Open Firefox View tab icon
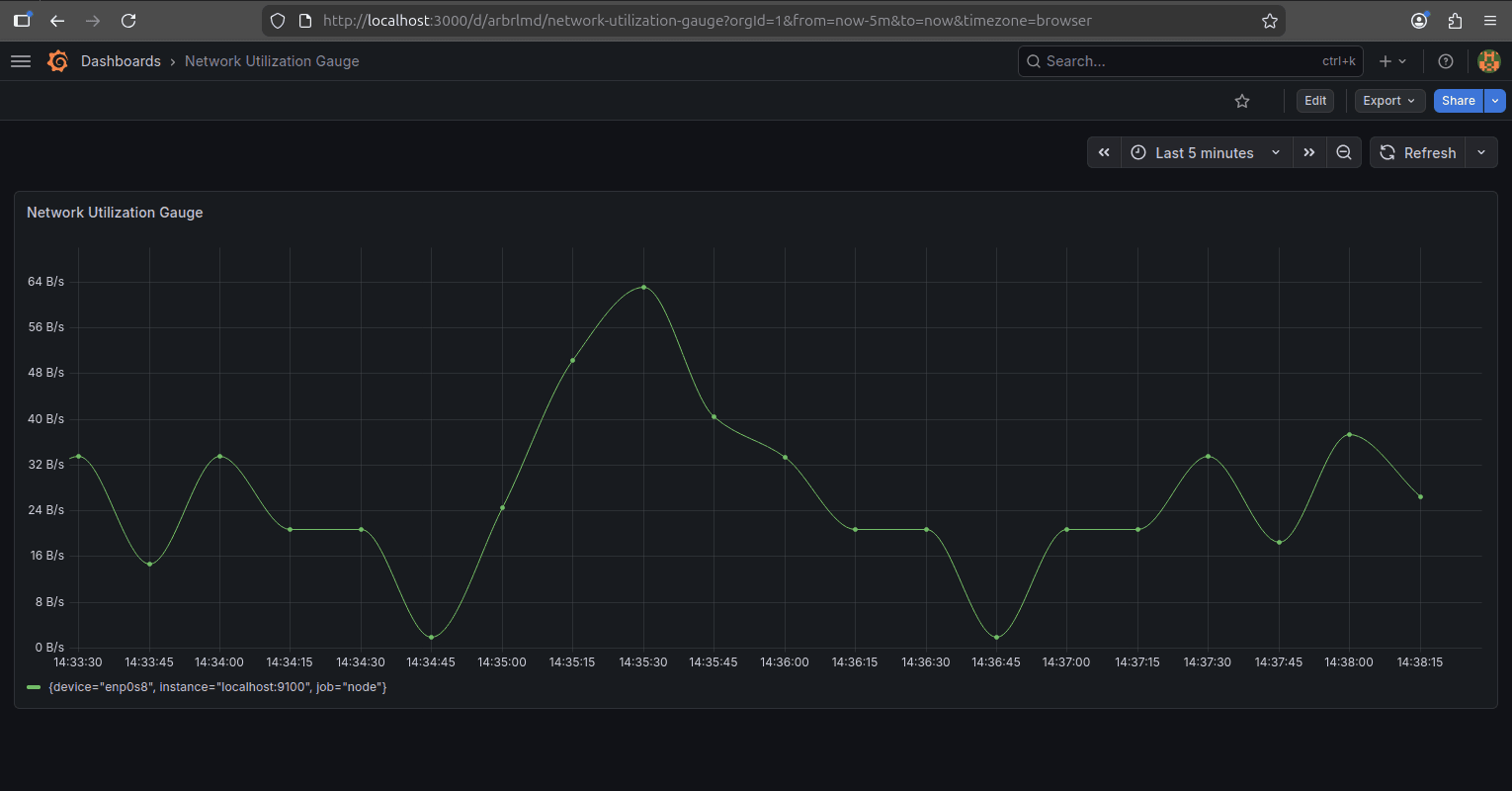 pos(22,20)
